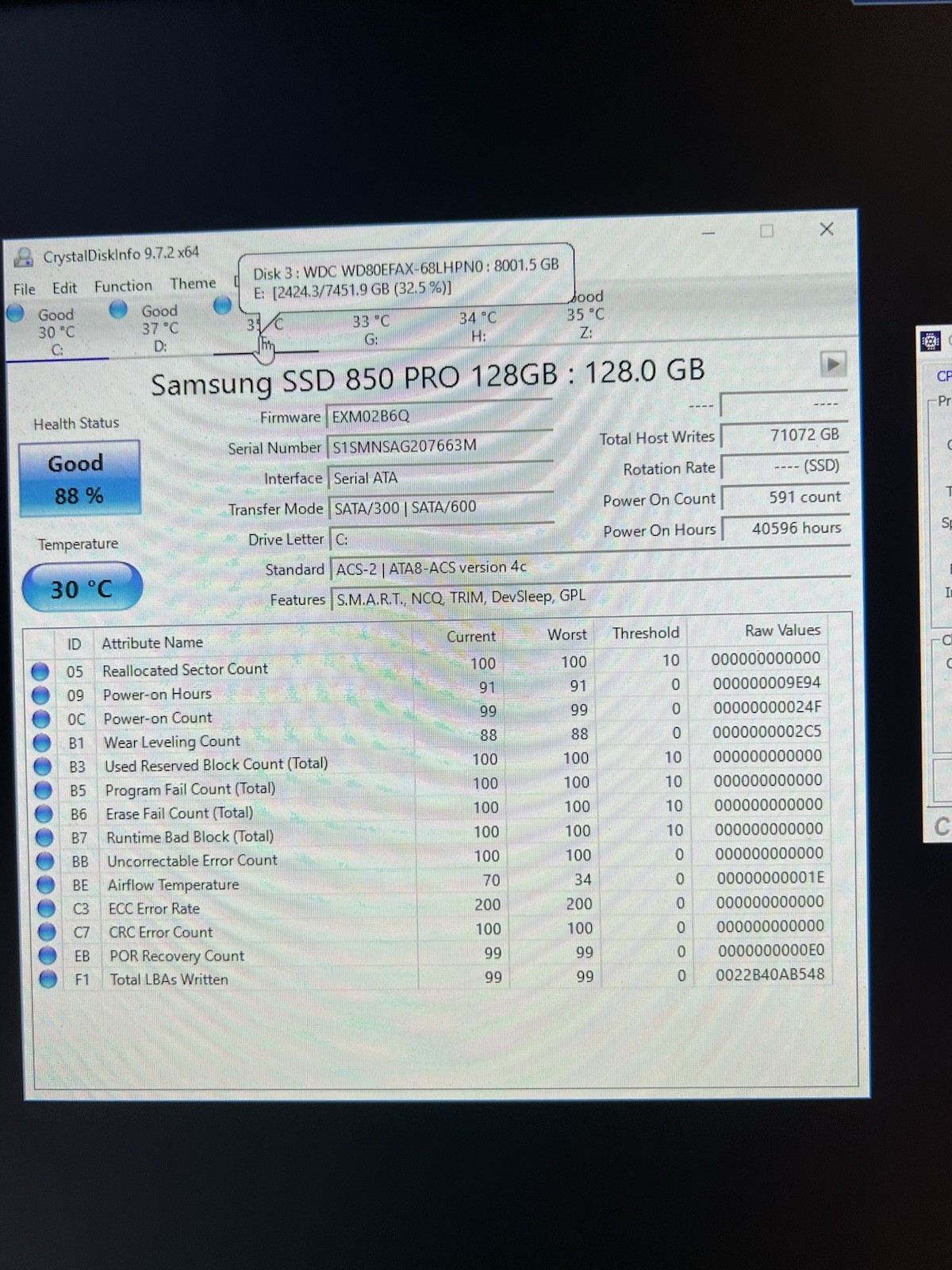Select the Airflow Temperature attribute
Image resolution: width=952 pixels, height=1270 pixels.
pos(173,884)
